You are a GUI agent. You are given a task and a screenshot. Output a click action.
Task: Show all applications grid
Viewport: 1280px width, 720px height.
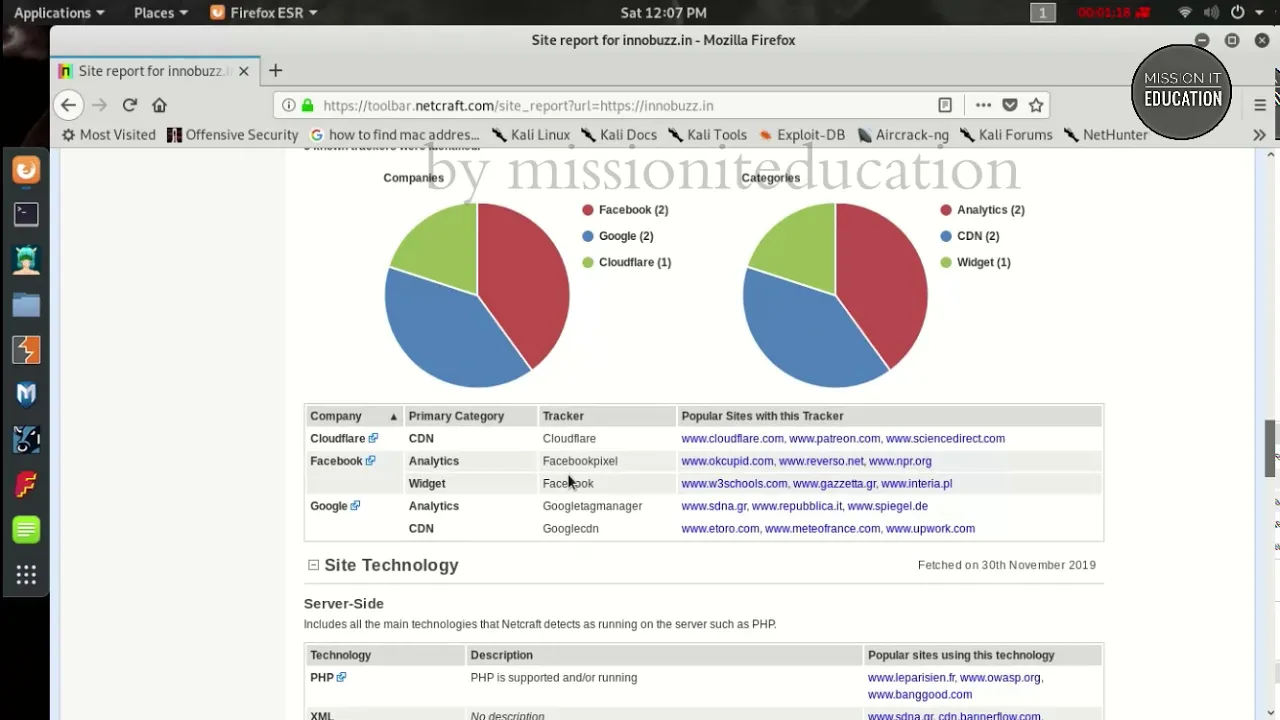(x=26, y=575)
